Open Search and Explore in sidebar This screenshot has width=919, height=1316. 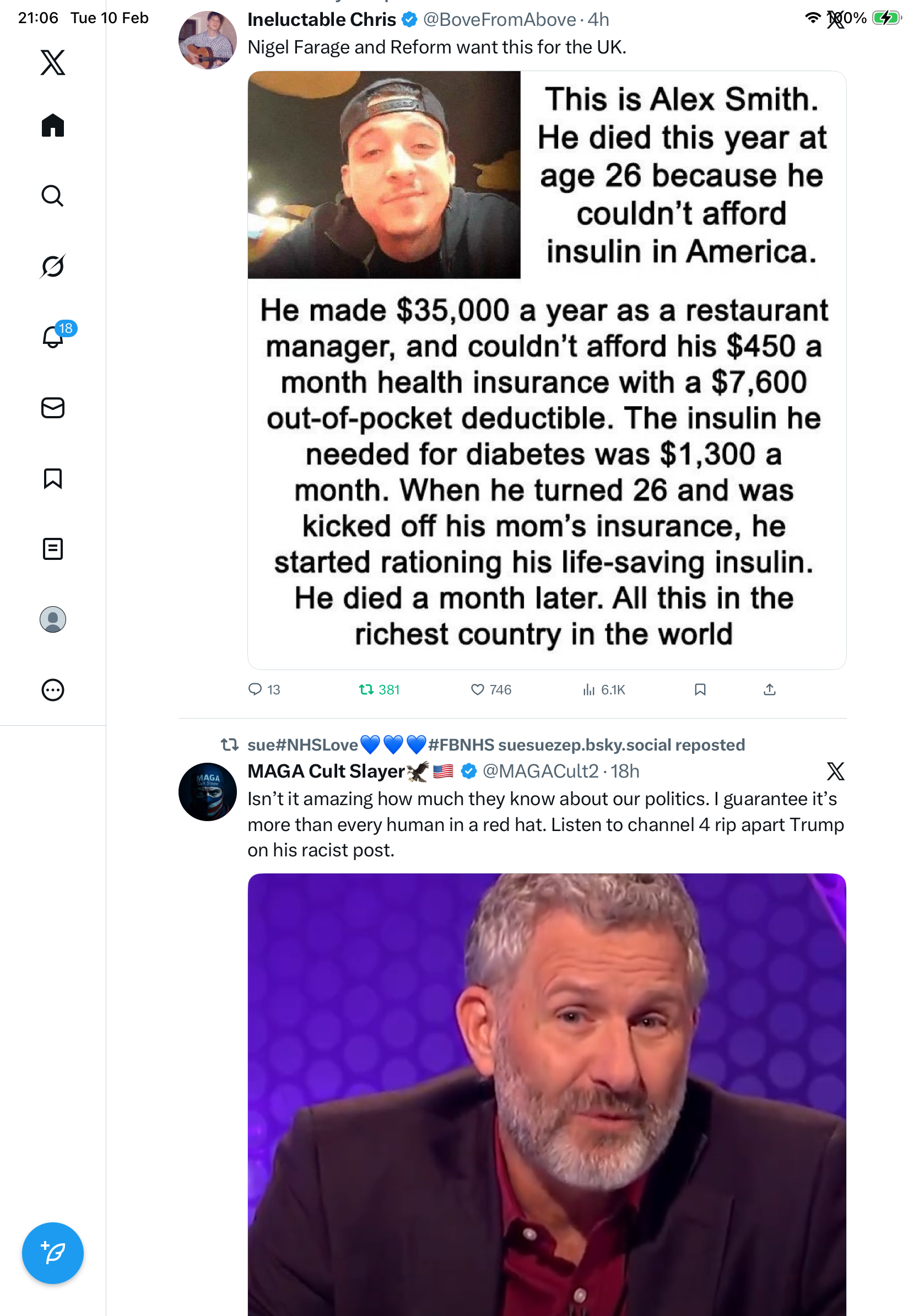tap(53, 196)
